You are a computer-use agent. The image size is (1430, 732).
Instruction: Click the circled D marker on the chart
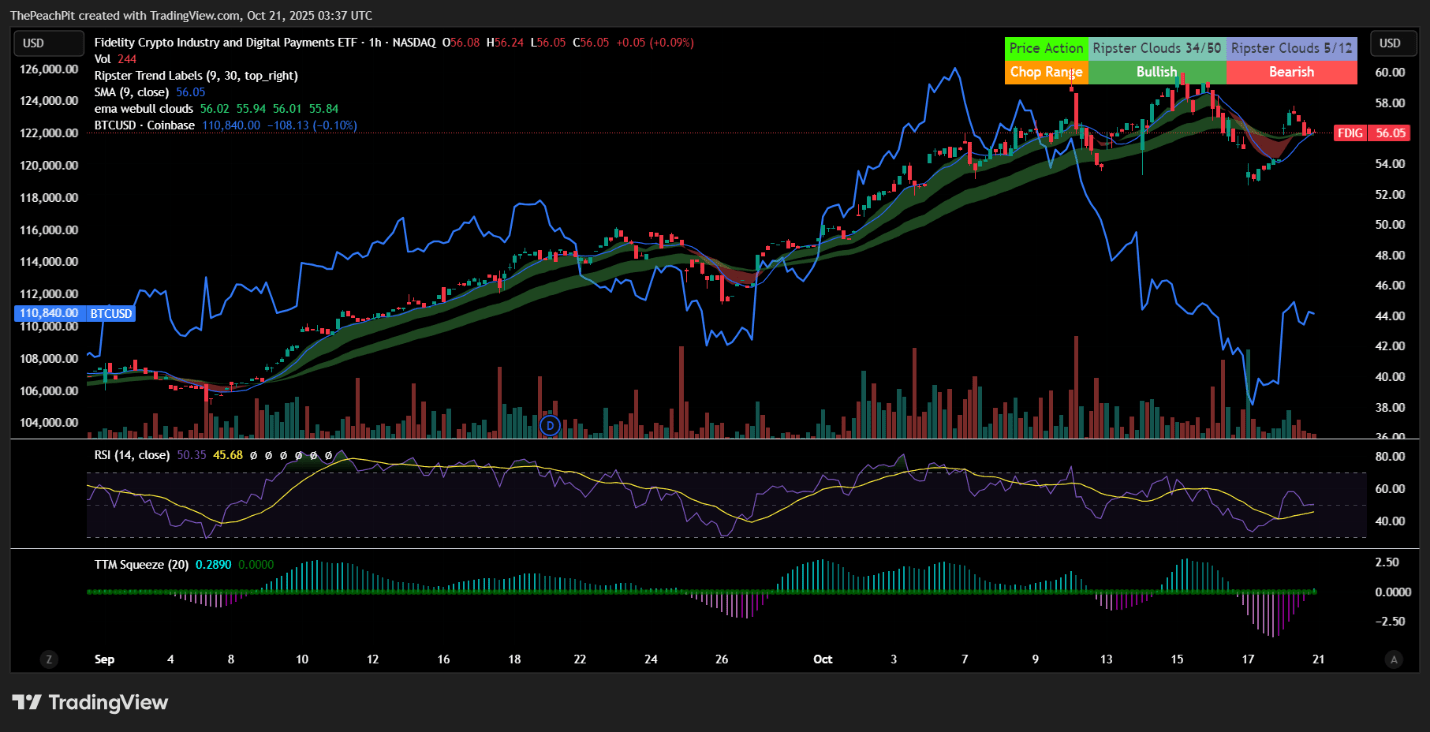click(x=549, y=425)
